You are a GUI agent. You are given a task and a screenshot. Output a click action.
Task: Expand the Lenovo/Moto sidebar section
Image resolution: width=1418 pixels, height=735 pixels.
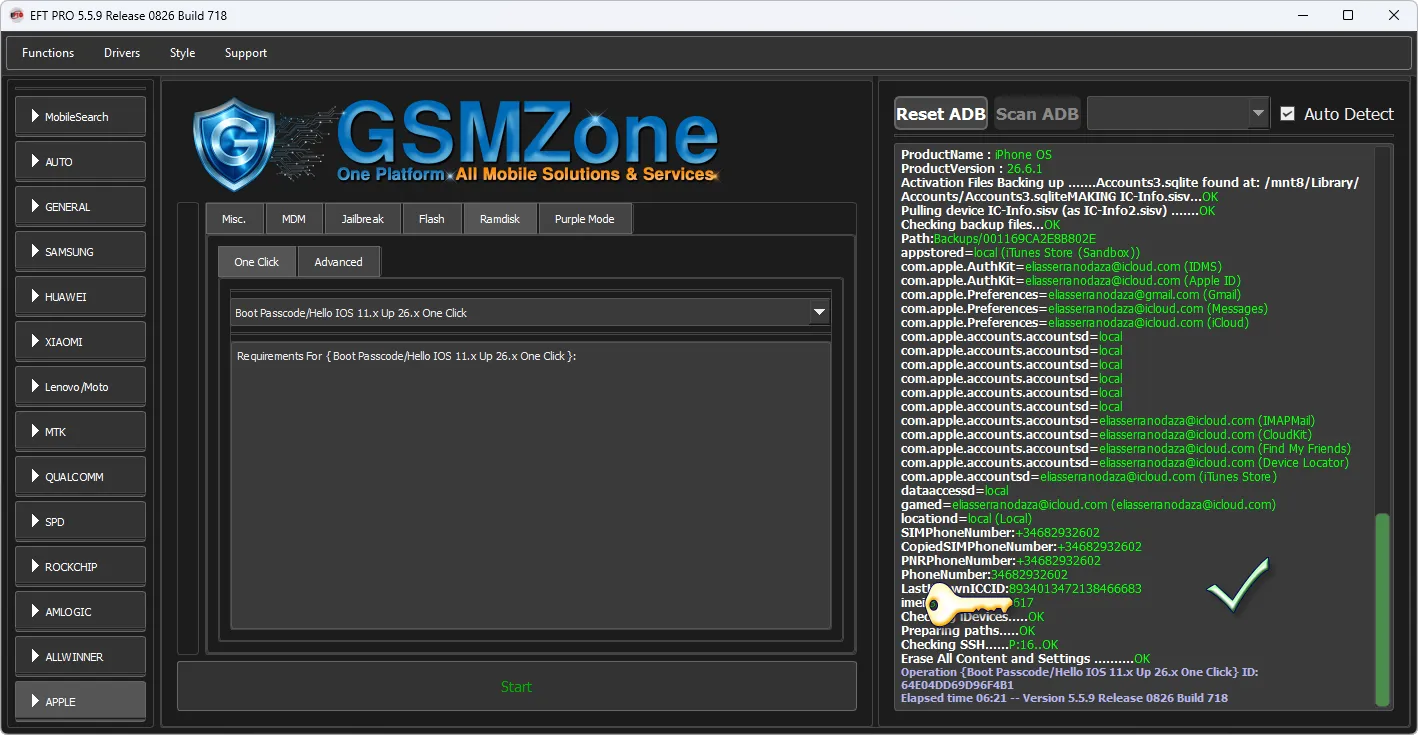point(81,386)
